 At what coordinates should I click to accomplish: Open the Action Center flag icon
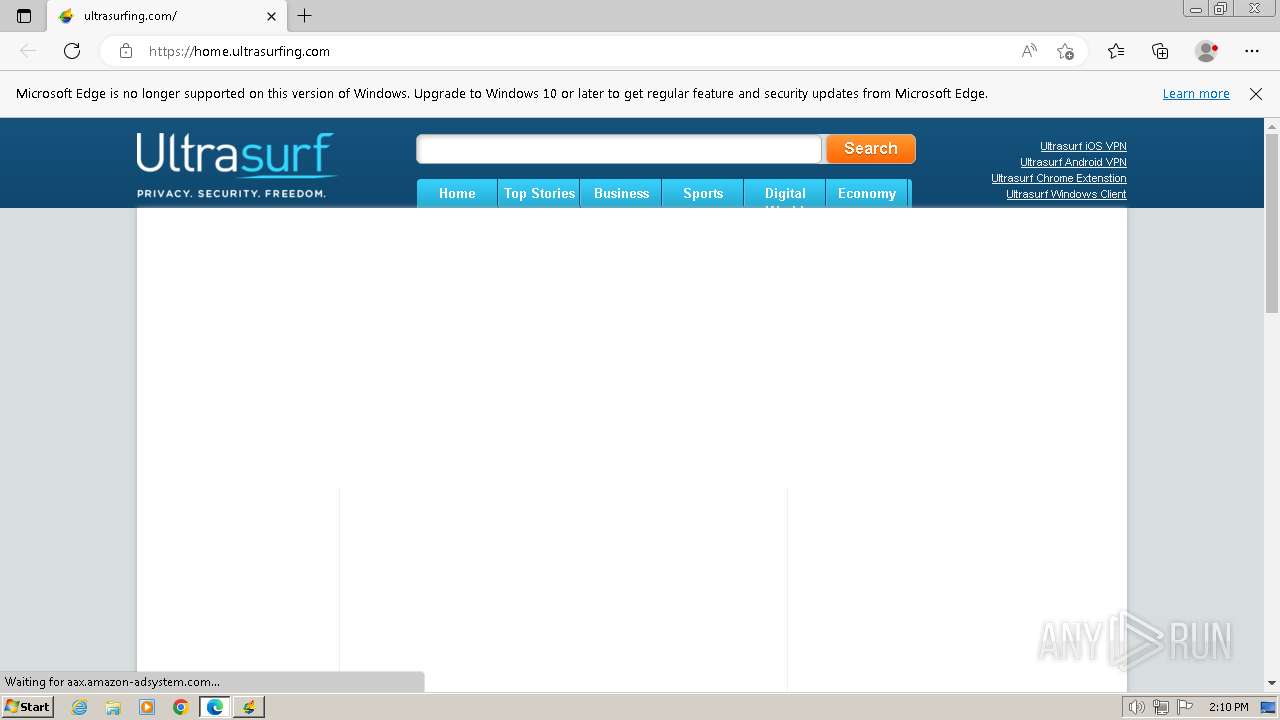(1184, 707)
